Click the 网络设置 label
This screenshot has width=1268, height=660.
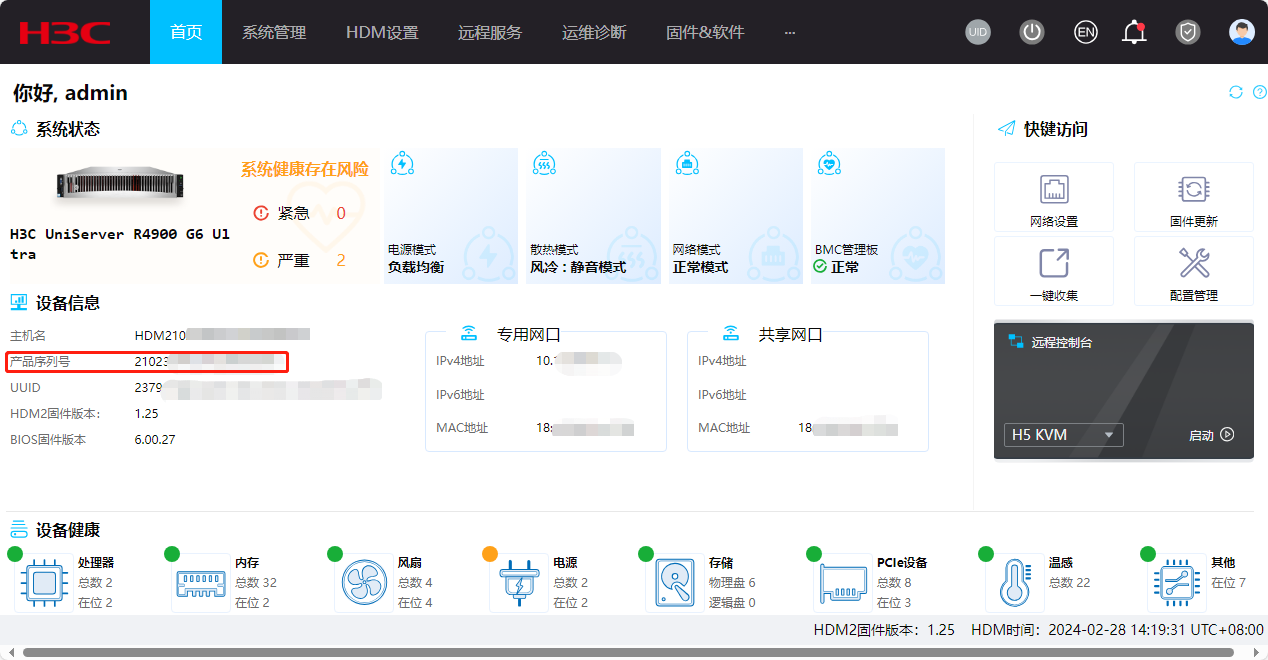1054,222
